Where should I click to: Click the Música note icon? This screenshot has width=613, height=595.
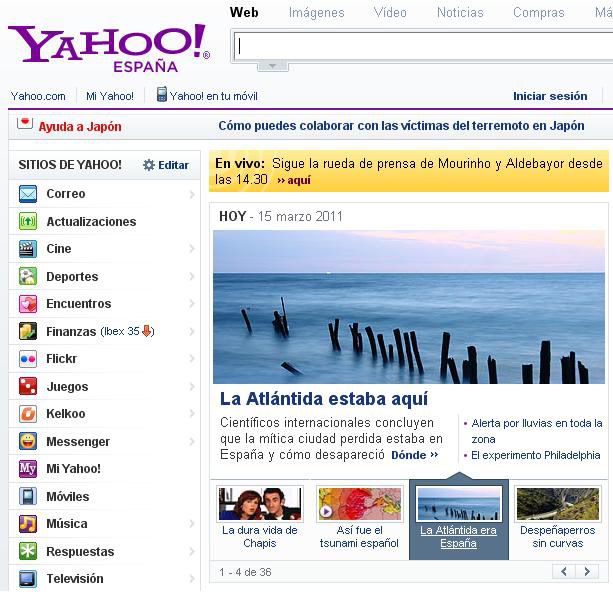tap(28, 524)
